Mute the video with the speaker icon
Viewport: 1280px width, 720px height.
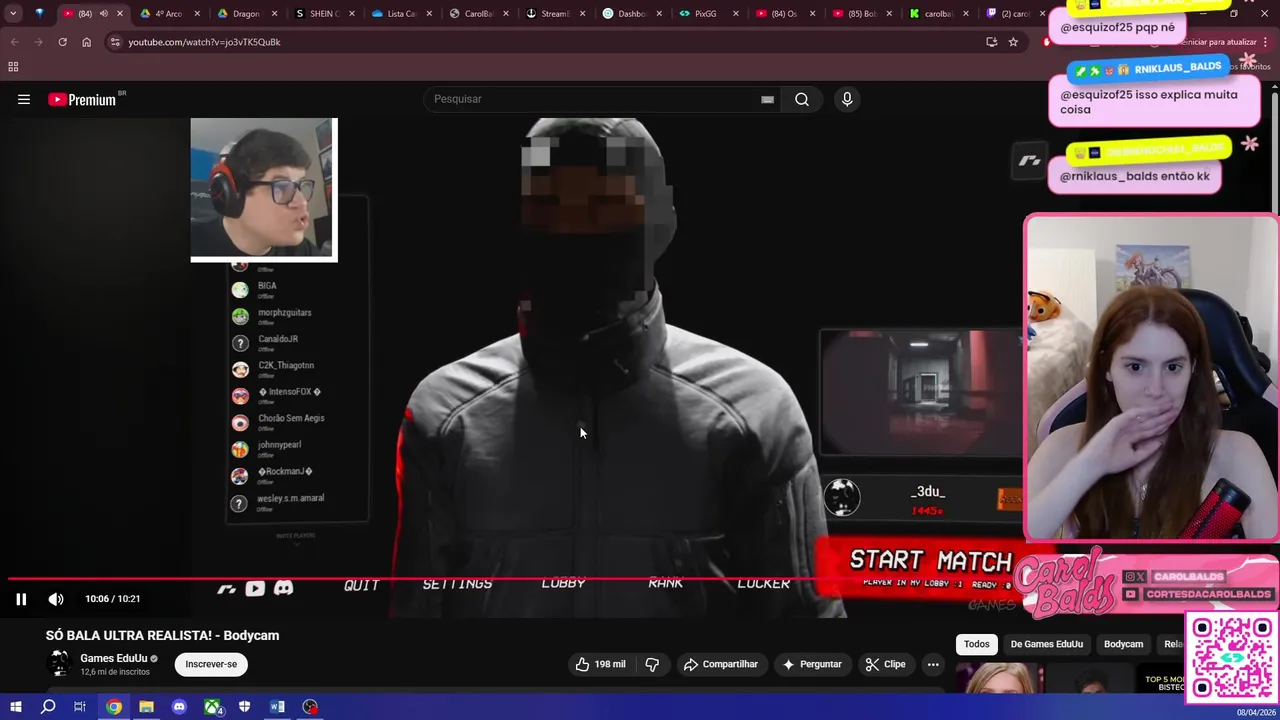(56, 599)
